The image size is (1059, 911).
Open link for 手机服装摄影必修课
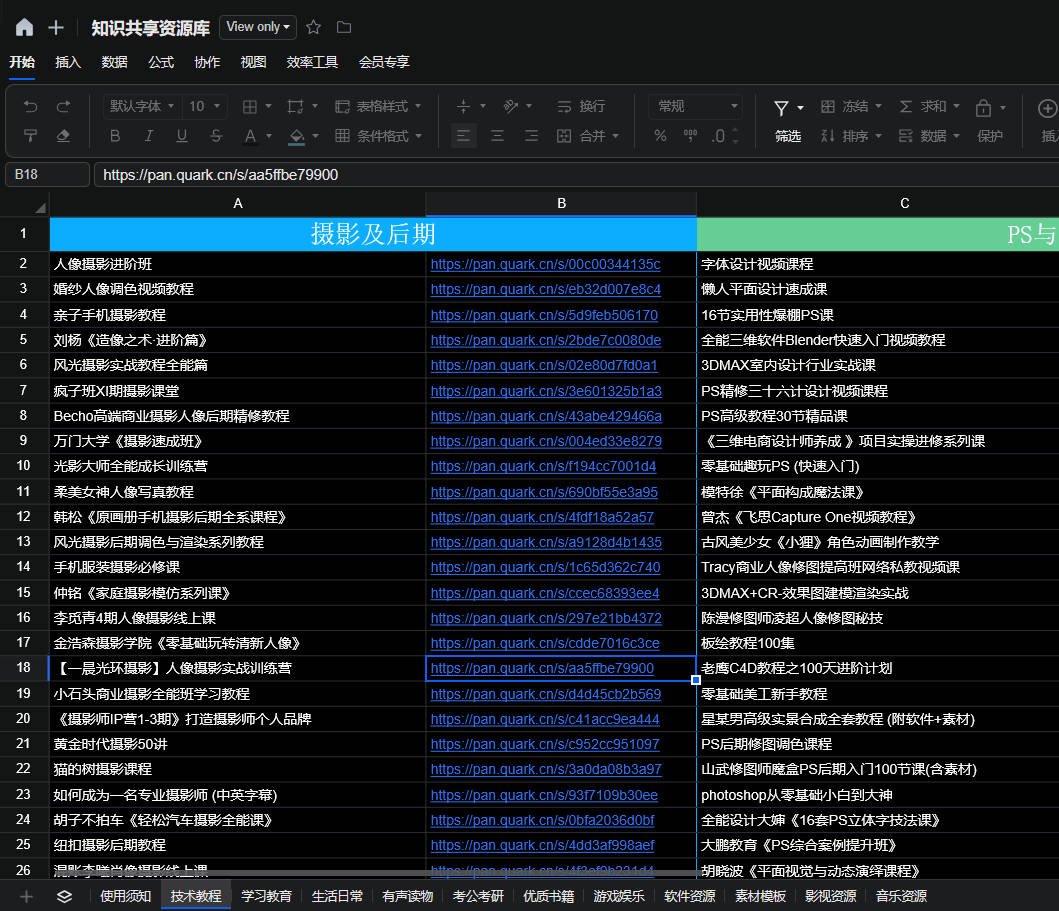click(545, 567)
